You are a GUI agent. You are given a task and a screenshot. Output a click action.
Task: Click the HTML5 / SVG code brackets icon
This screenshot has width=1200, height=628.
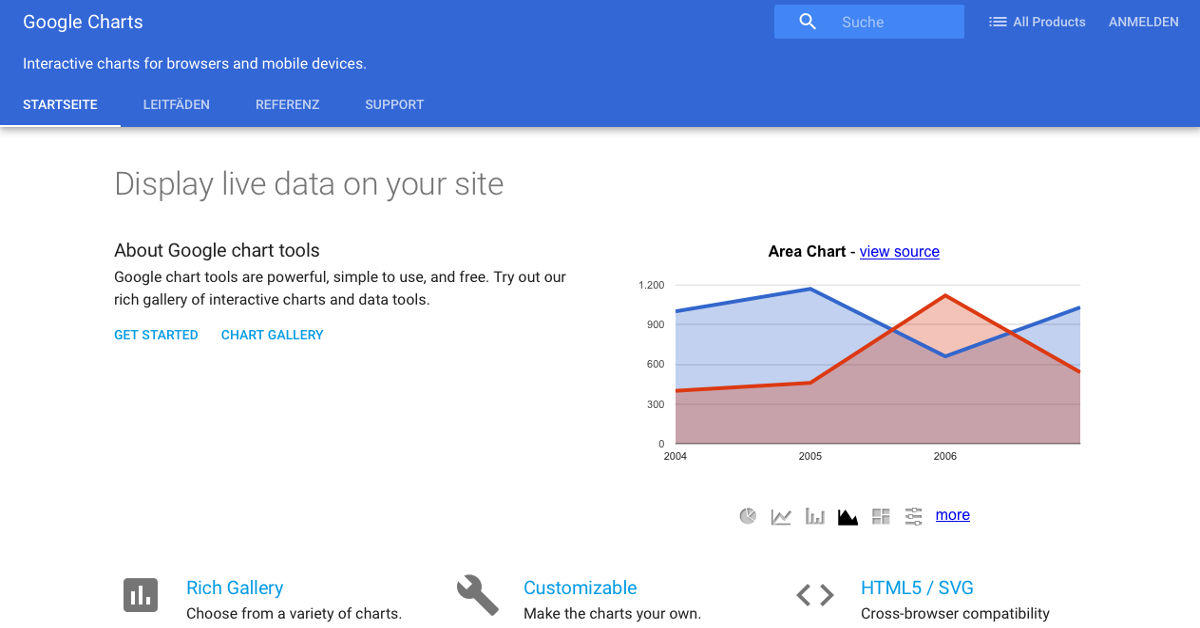click(815, 595)
